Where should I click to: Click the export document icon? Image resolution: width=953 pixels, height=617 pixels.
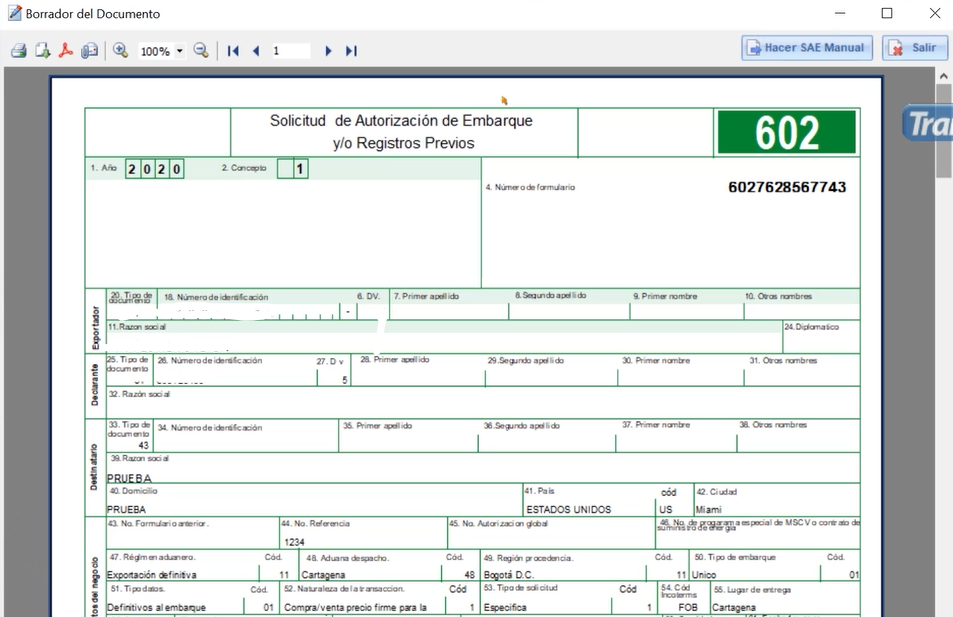click(42, 51)
